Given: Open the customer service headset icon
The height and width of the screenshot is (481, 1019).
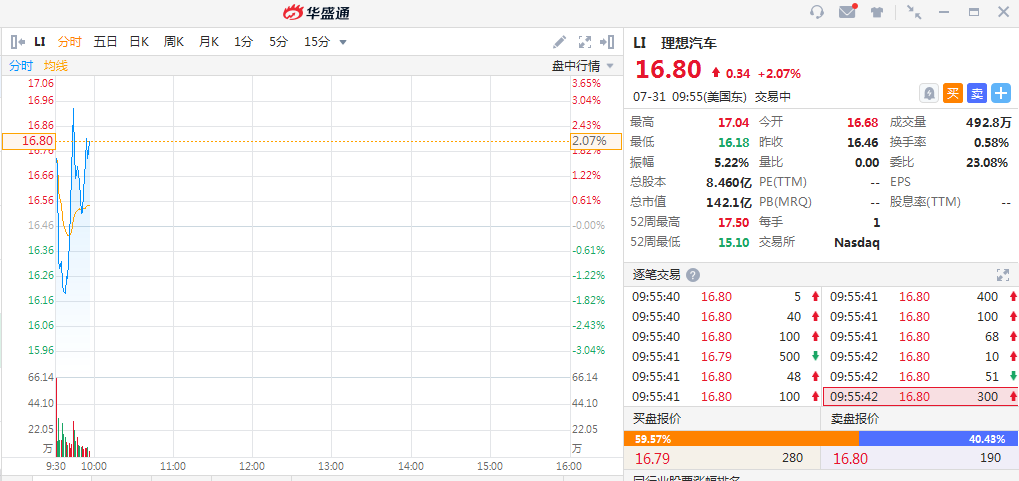Looking at the screenshot, I should [x=817, y=12].
